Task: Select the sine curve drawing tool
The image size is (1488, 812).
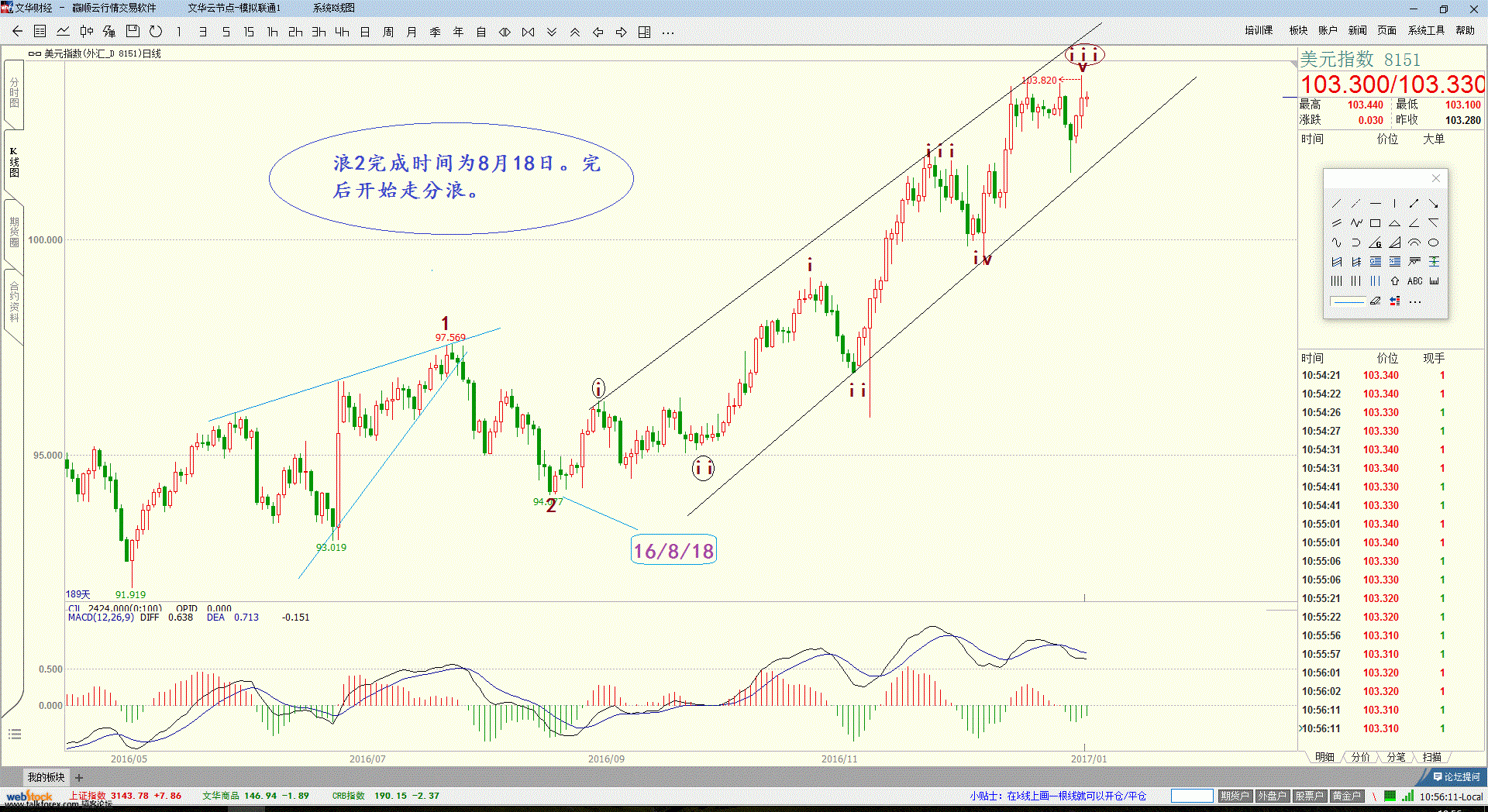Action: 1336,243
